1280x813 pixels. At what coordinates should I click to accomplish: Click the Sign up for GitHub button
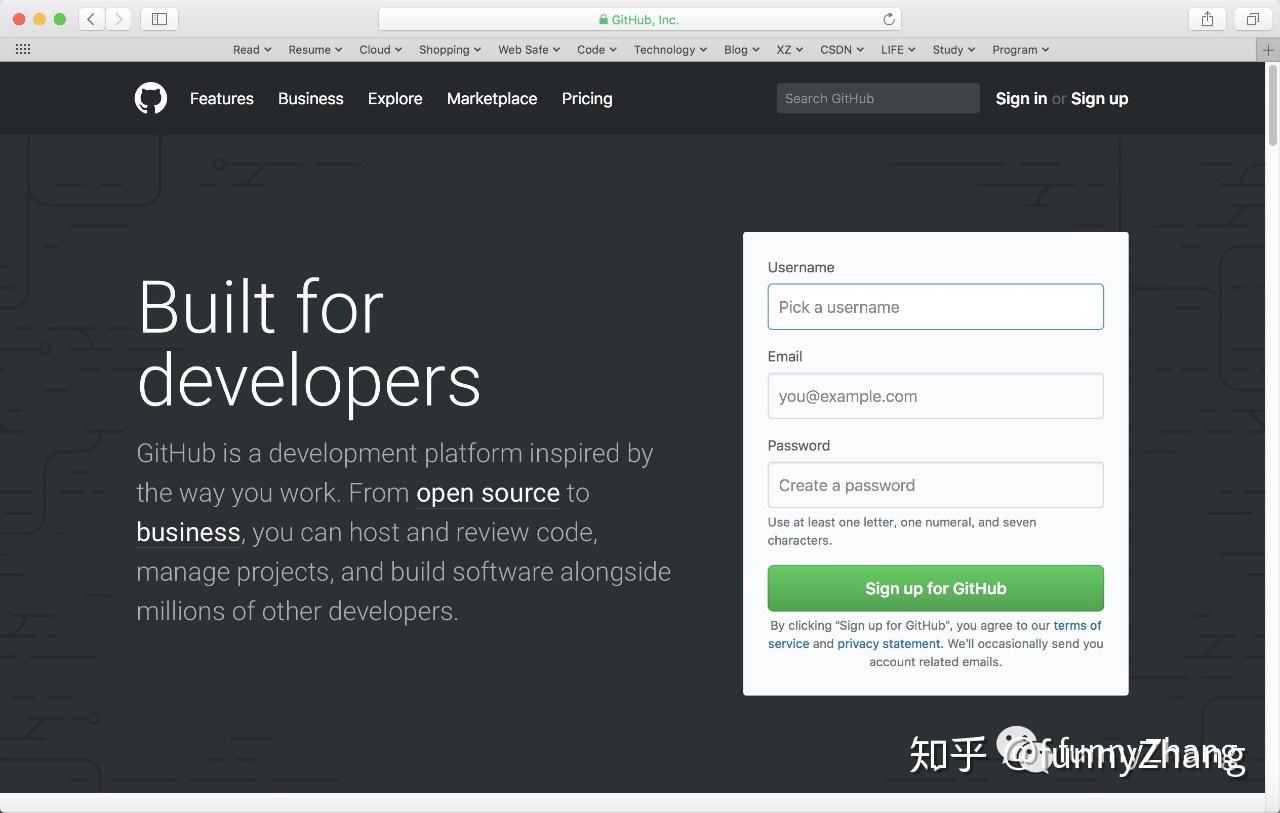pyautogui.click(x=935, y=588)
